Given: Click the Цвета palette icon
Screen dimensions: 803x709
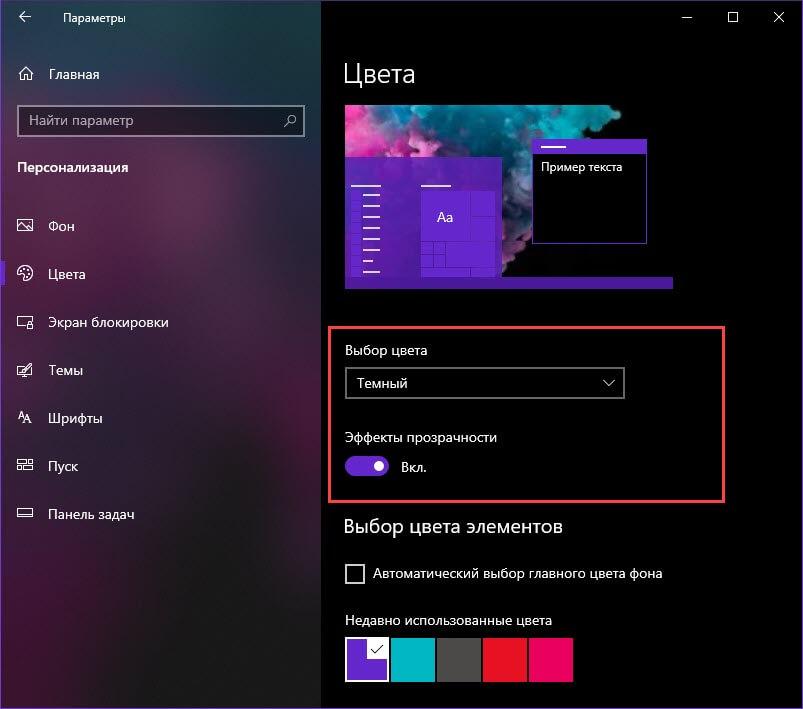Looking at the screenshot, I should click(x=25, y=274).
